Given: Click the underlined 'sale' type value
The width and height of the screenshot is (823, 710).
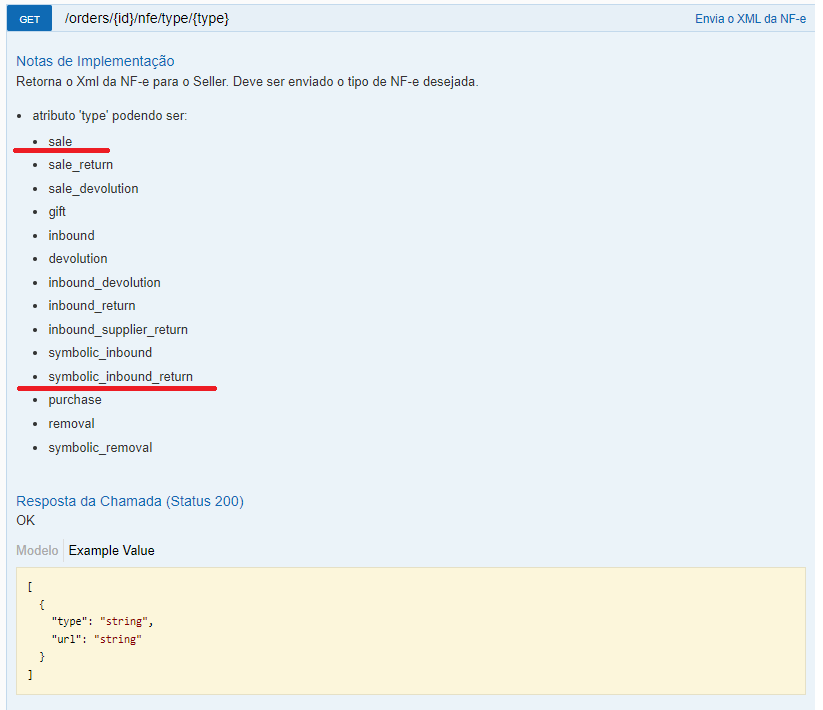Looking at the screenshot, I should coord(60,142).
